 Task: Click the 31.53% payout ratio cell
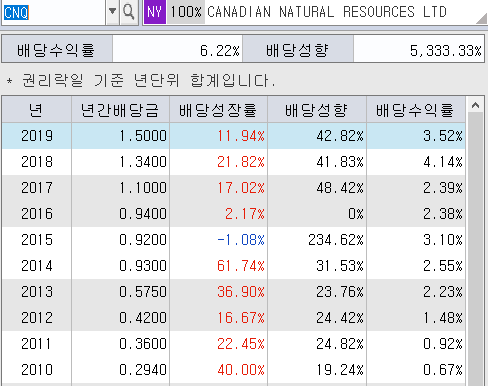(317, 266)
